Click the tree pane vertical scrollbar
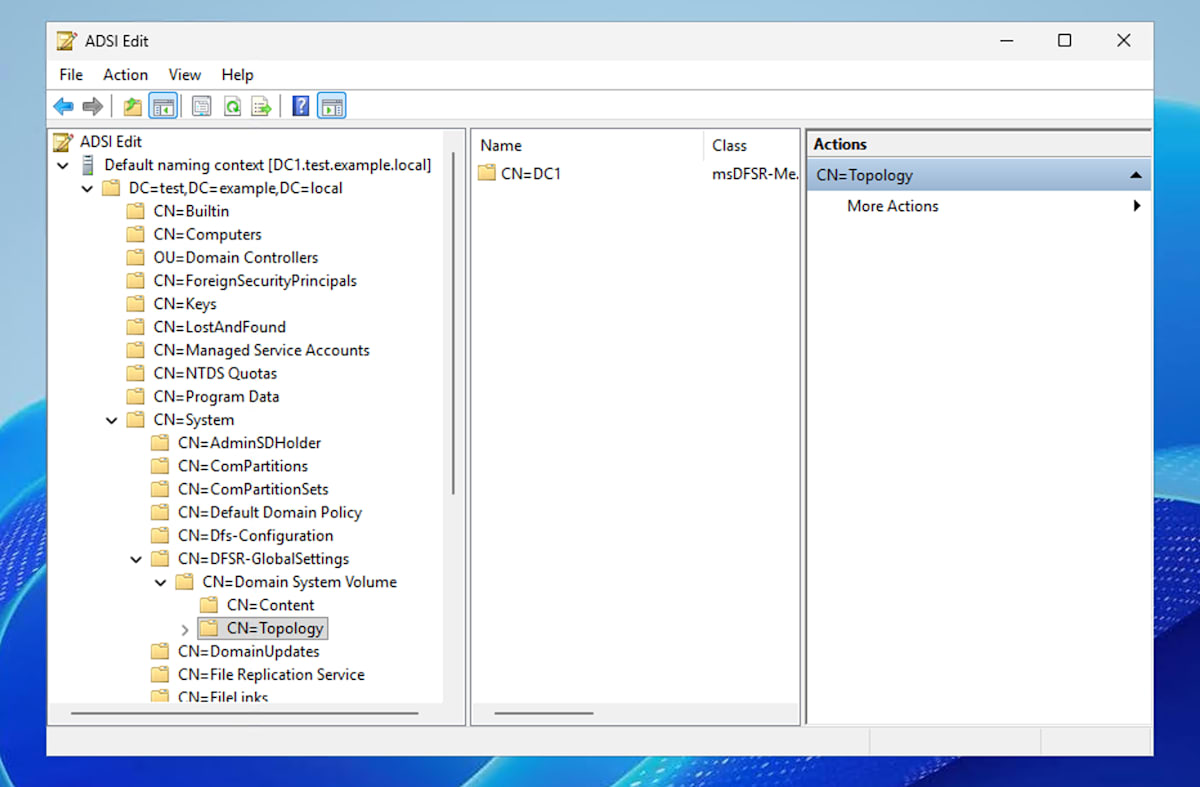1200x787 pixels. click(454, 323)
